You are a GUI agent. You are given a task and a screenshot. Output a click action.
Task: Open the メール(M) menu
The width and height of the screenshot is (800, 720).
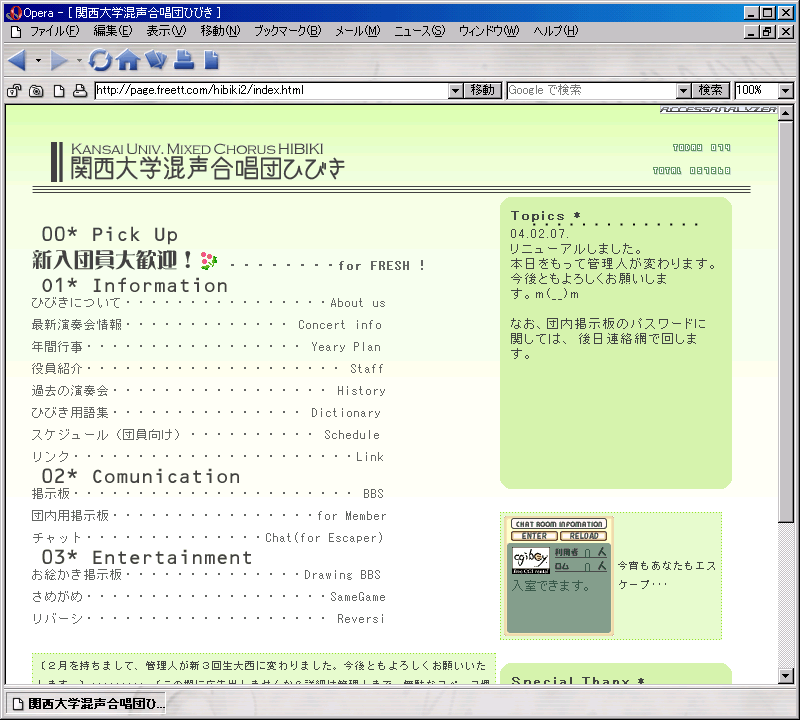(x=358, y=32)
